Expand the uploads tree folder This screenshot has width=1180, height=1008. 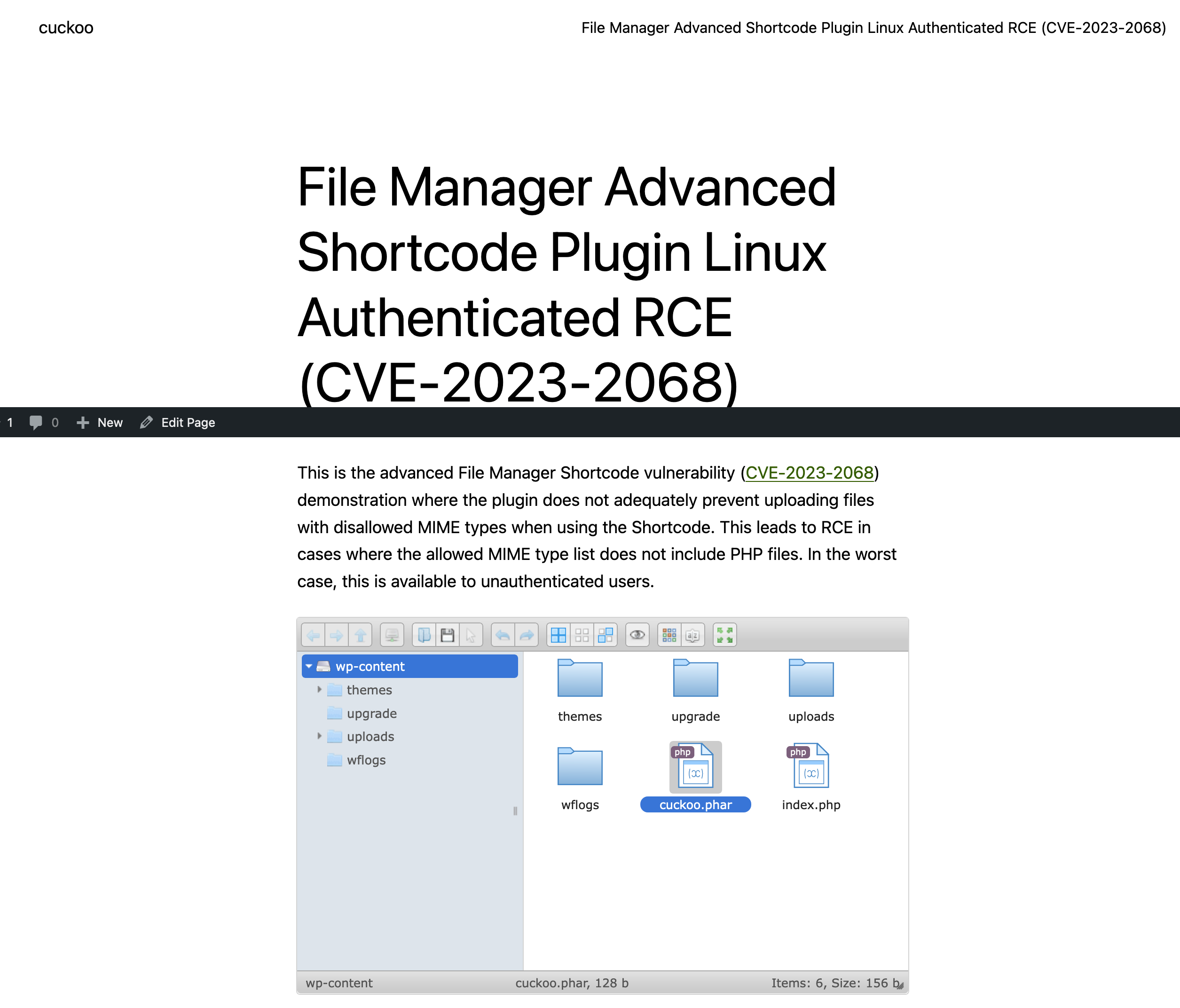point(320,736)
